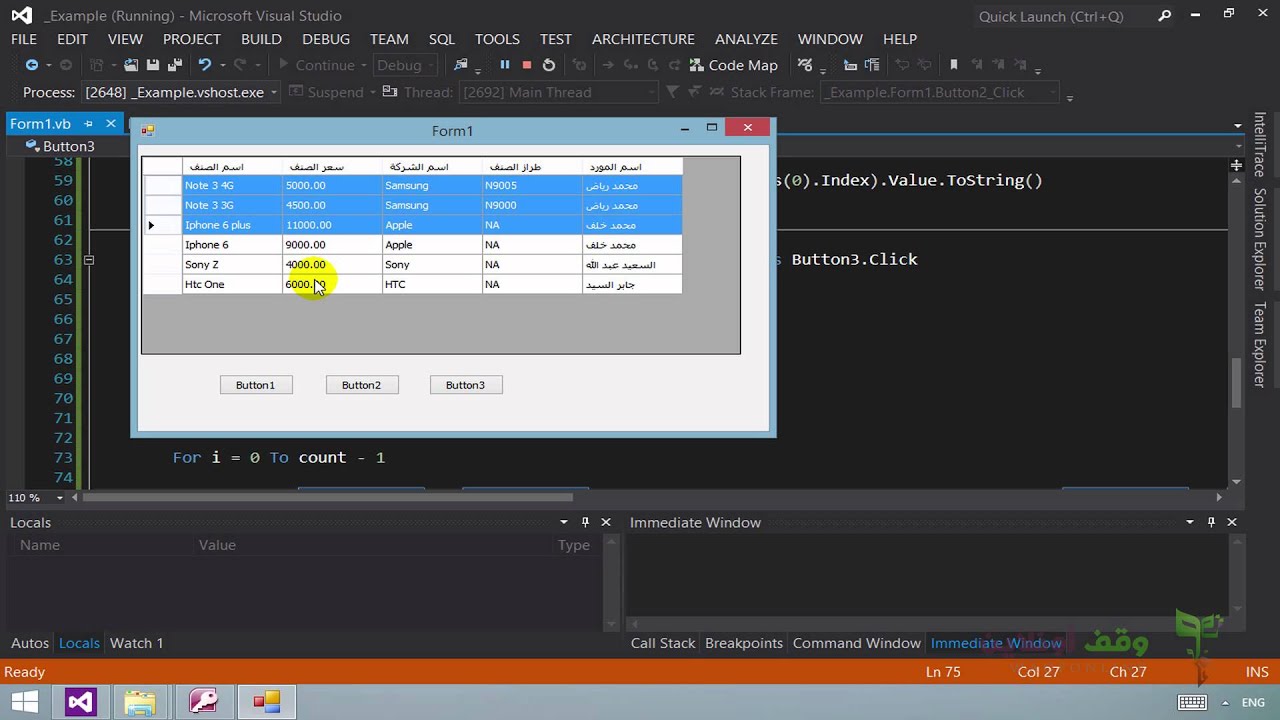Open the Windows Start button
1280x720 pixels.
point(24,701)
